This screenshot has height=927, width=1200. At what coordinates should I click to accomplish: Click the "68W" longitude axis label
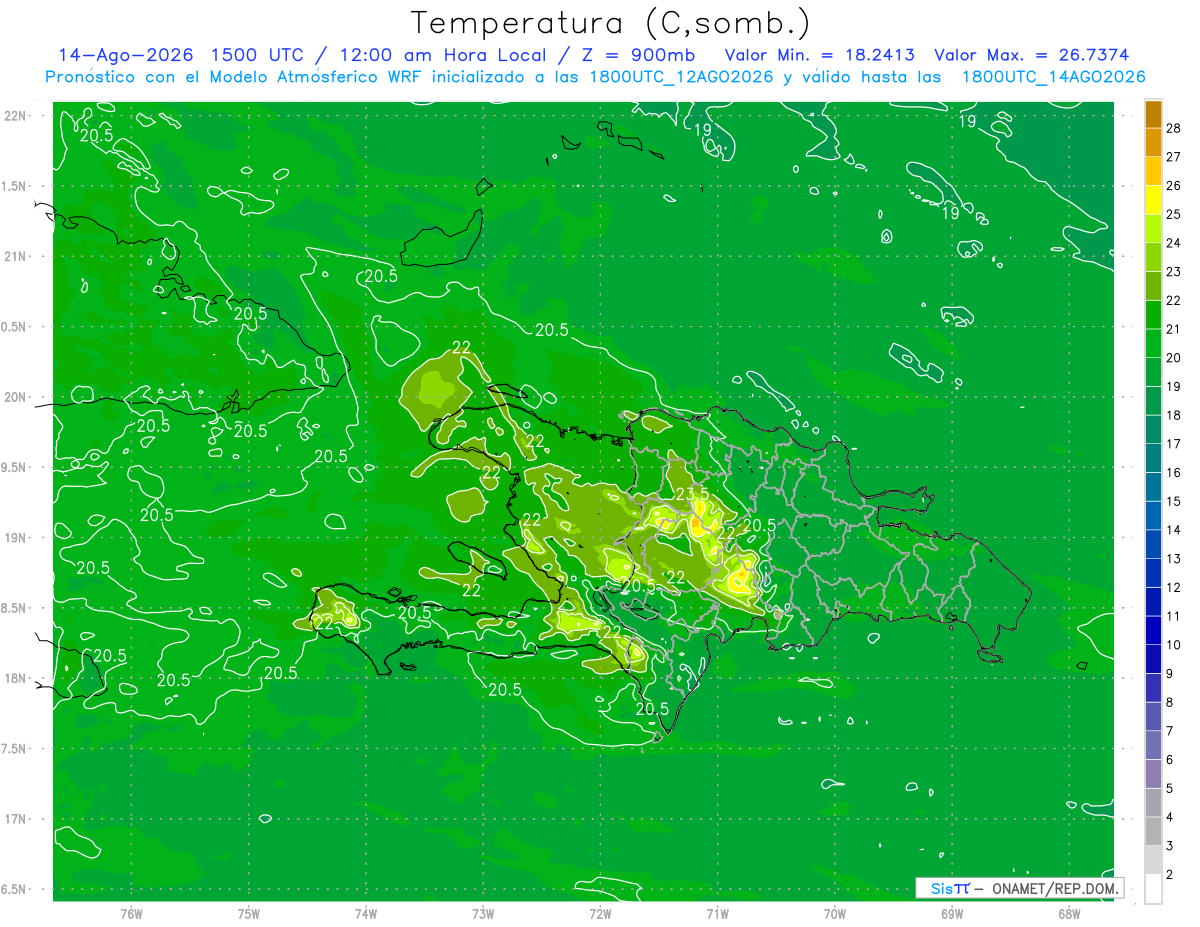pyautogui.click(x=1069, y=914)
